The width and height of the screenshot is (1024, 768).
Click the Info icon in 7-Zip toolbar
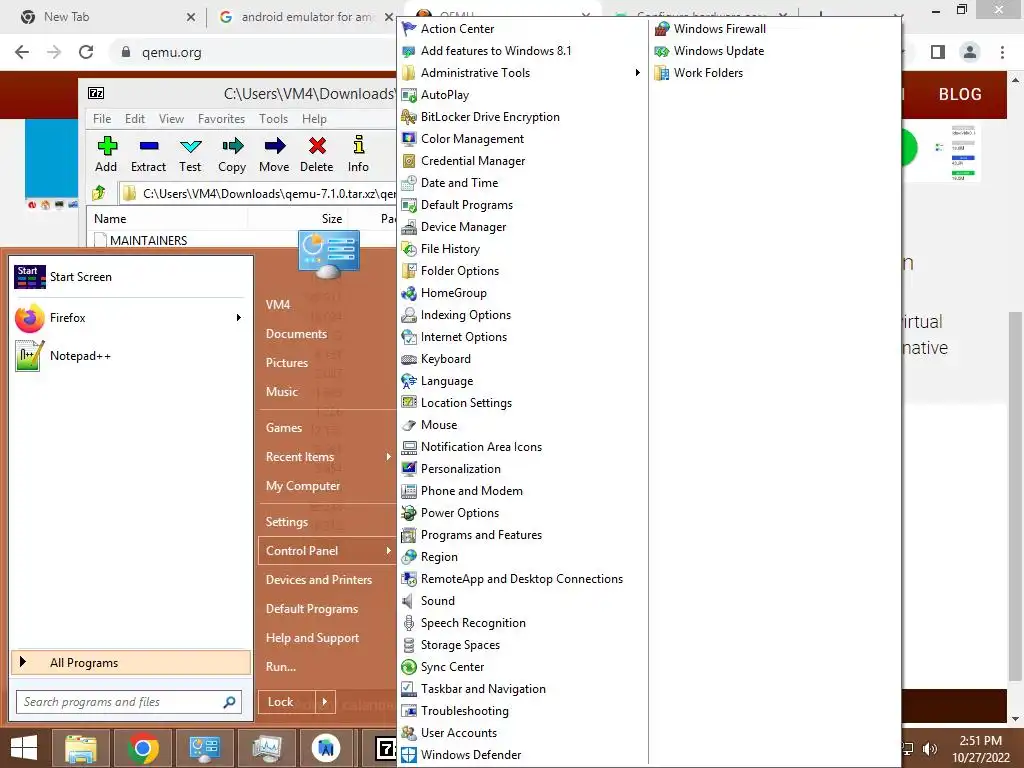coord(359,145)
